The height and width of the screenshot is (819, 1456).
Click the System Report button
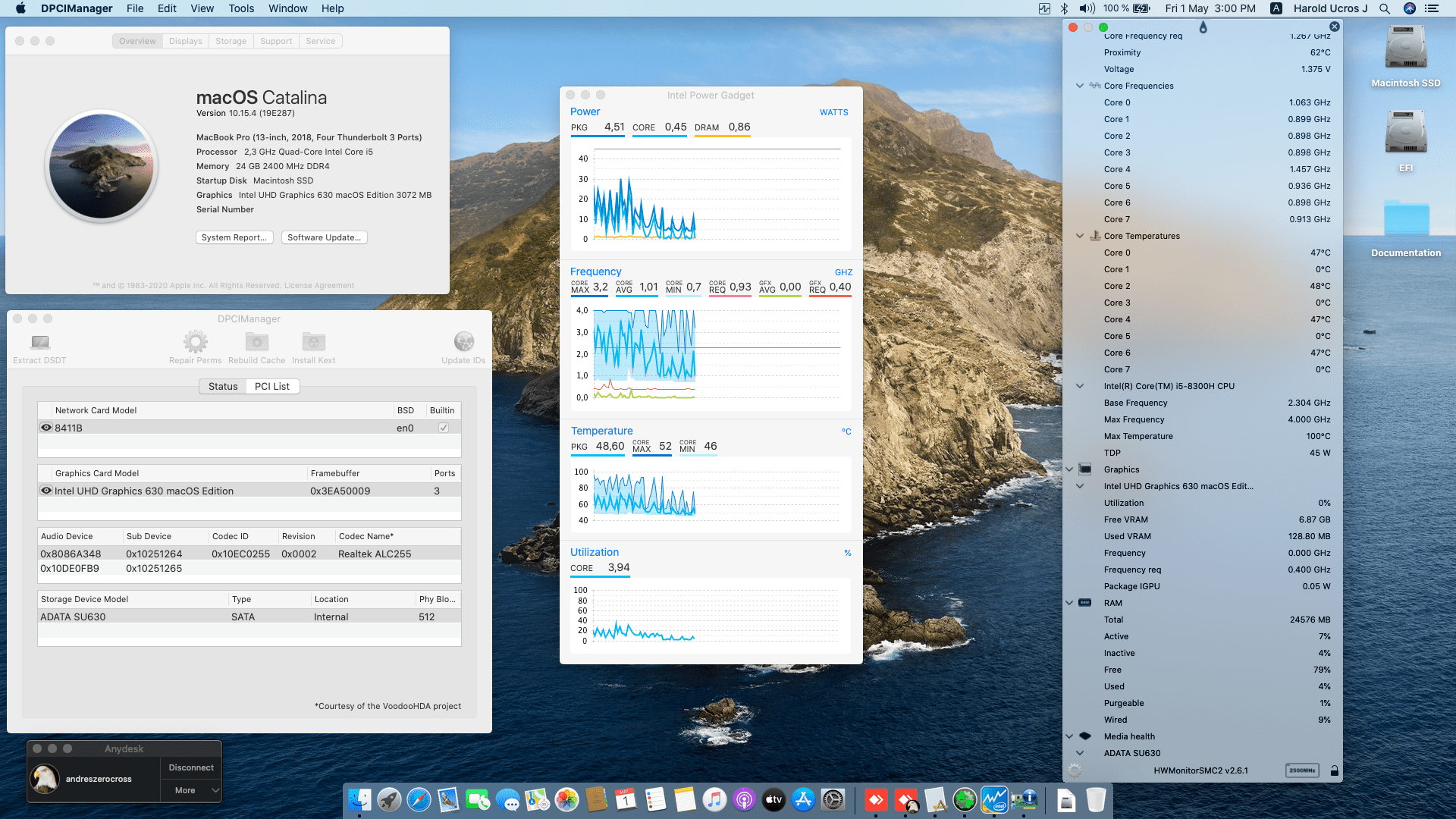[234, 237]
